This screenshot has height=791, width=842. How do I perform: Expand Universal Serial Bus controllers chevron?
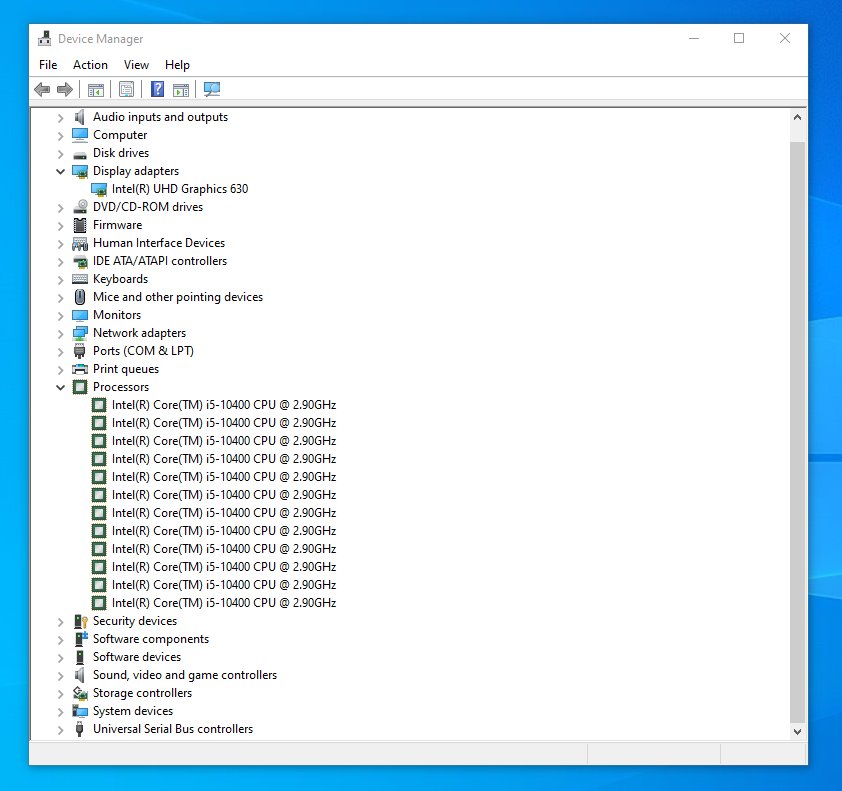61,730
